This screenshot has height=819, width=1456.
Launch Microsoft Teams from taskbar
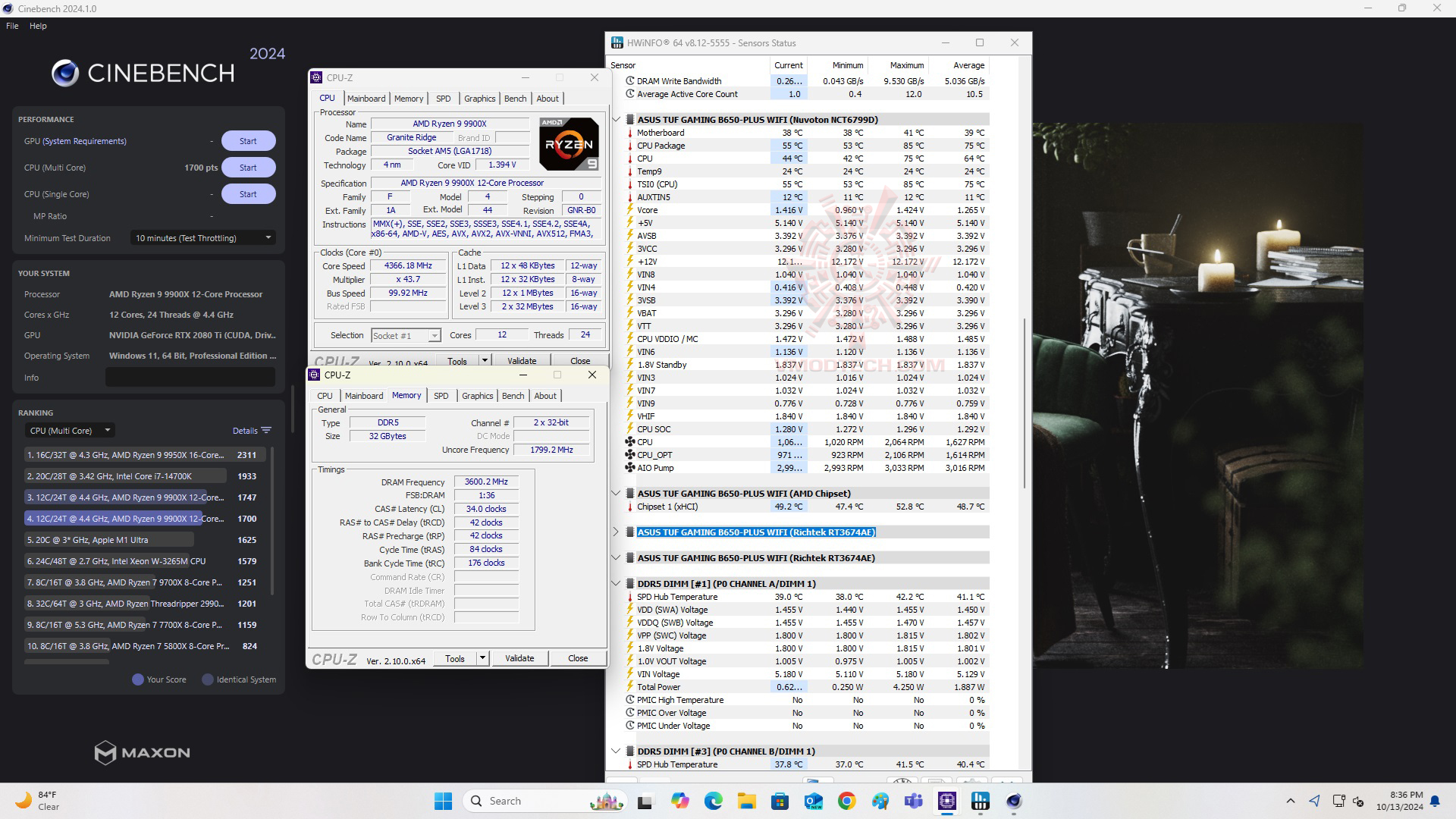tap(914, 801)
